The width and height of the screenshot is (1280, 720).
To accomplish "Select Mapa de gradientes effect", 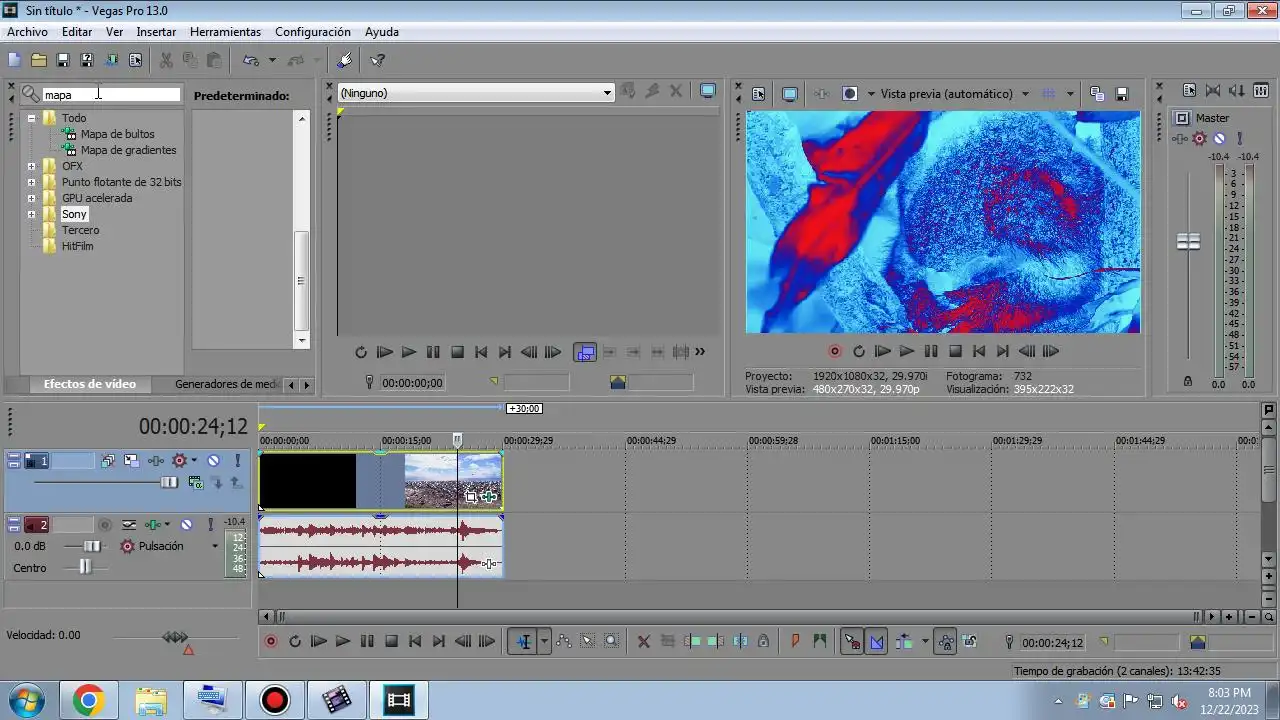I will [x=128, y=150].
